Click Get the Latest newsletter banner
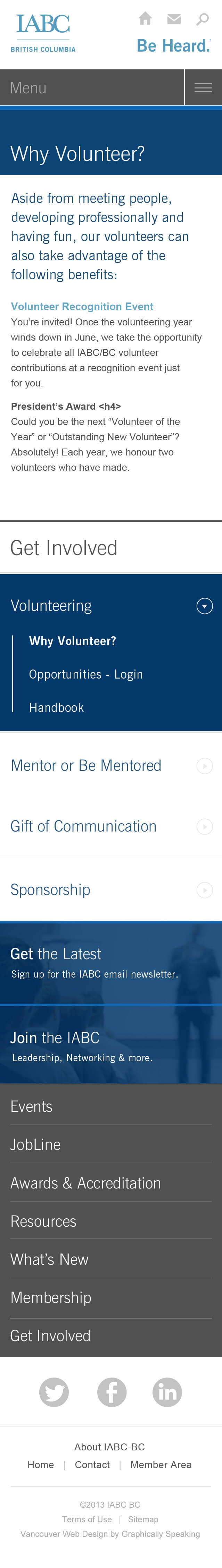Screen dimensions: 222x1568 pyautogui.click(x=111, y=963)
